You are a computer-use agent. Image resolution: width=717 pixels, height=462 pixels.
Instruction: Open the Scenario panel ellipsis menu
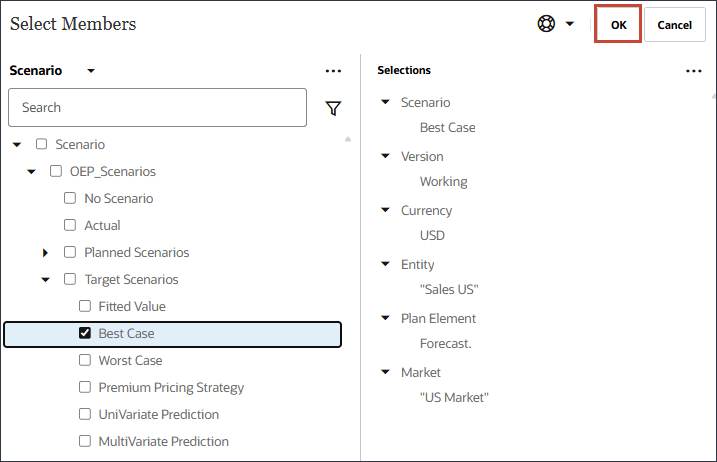tap(333, 71)
